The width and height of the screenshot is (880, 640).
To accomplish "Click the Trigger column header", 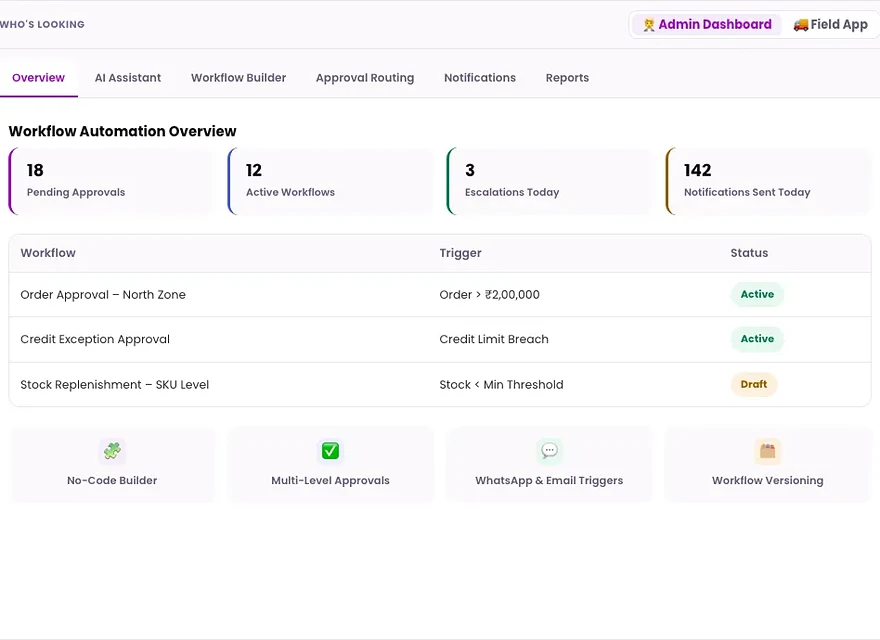I will 460,253.
